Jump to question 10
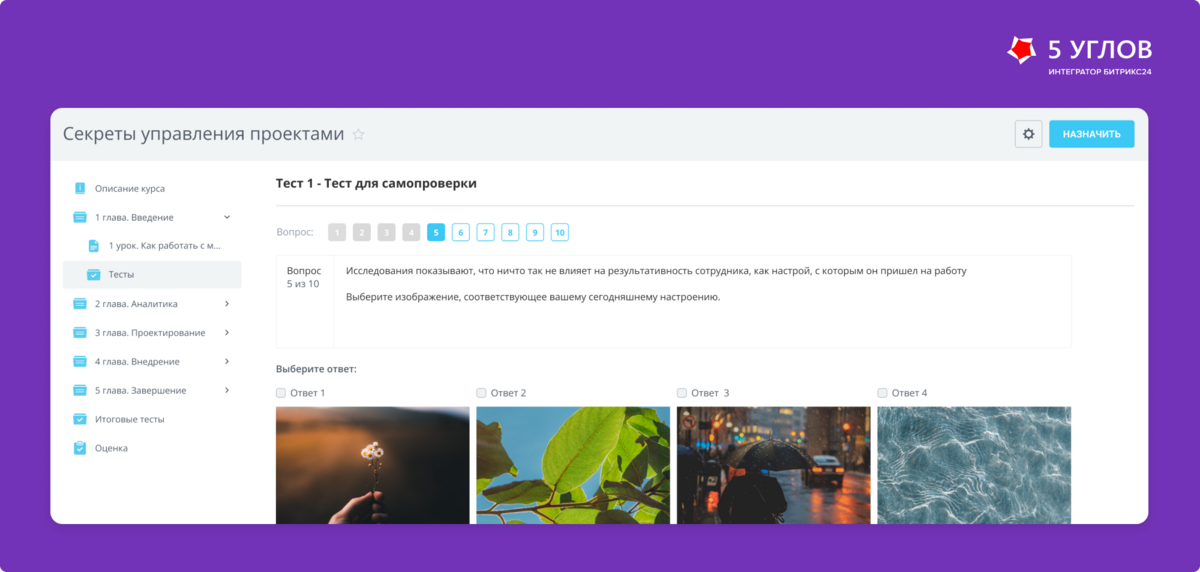The height and width of the screenshot is (572, 1200). tap(560, 233)
